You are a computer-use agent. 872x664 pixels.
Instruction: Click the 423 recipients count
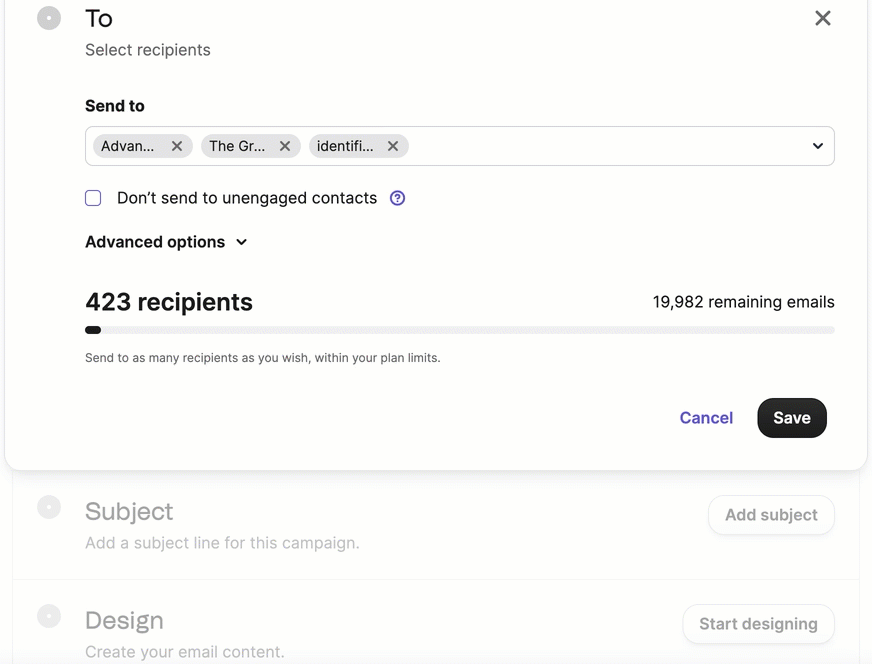coord(169,303)
